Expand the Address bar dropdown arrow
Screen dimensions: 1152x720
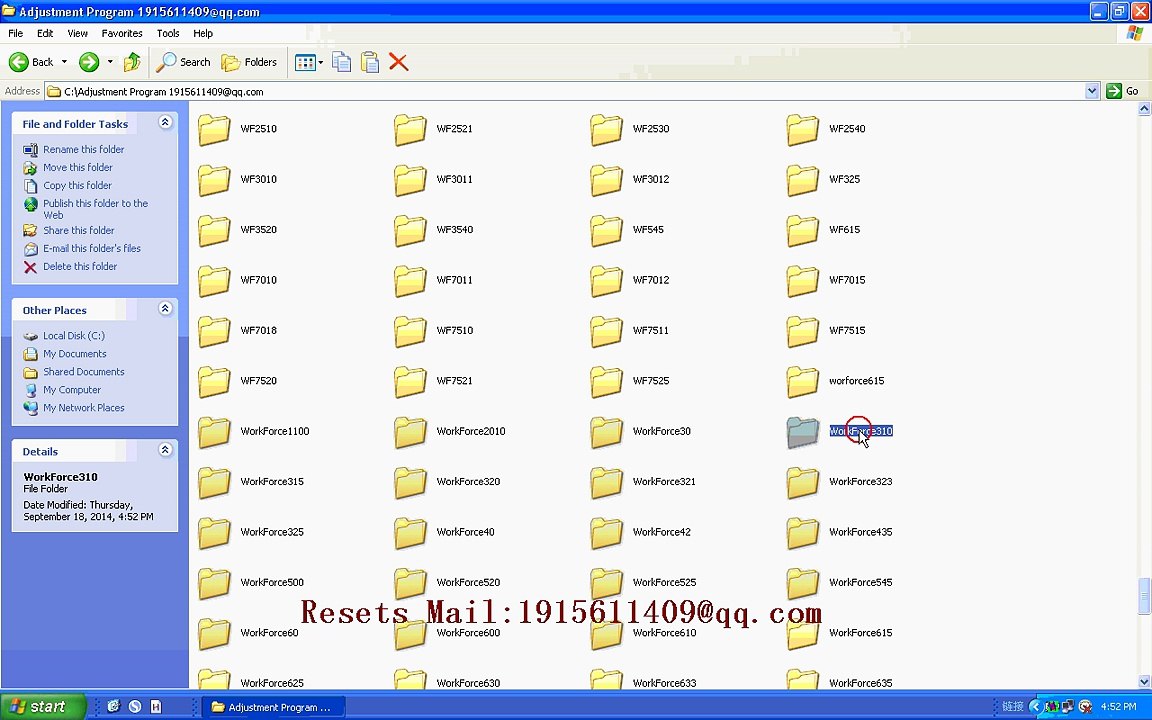click(x=1092, y=91)
